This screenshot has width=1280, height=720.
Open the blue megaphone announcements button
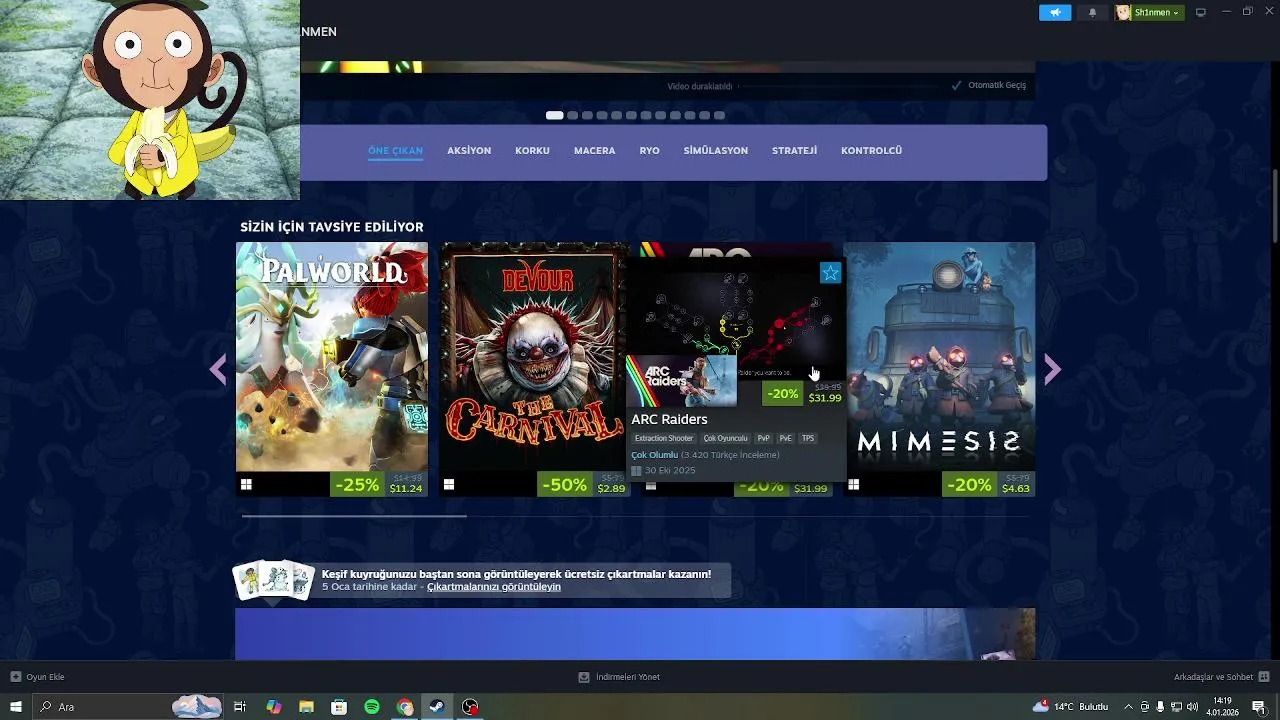coord(1055,12)
